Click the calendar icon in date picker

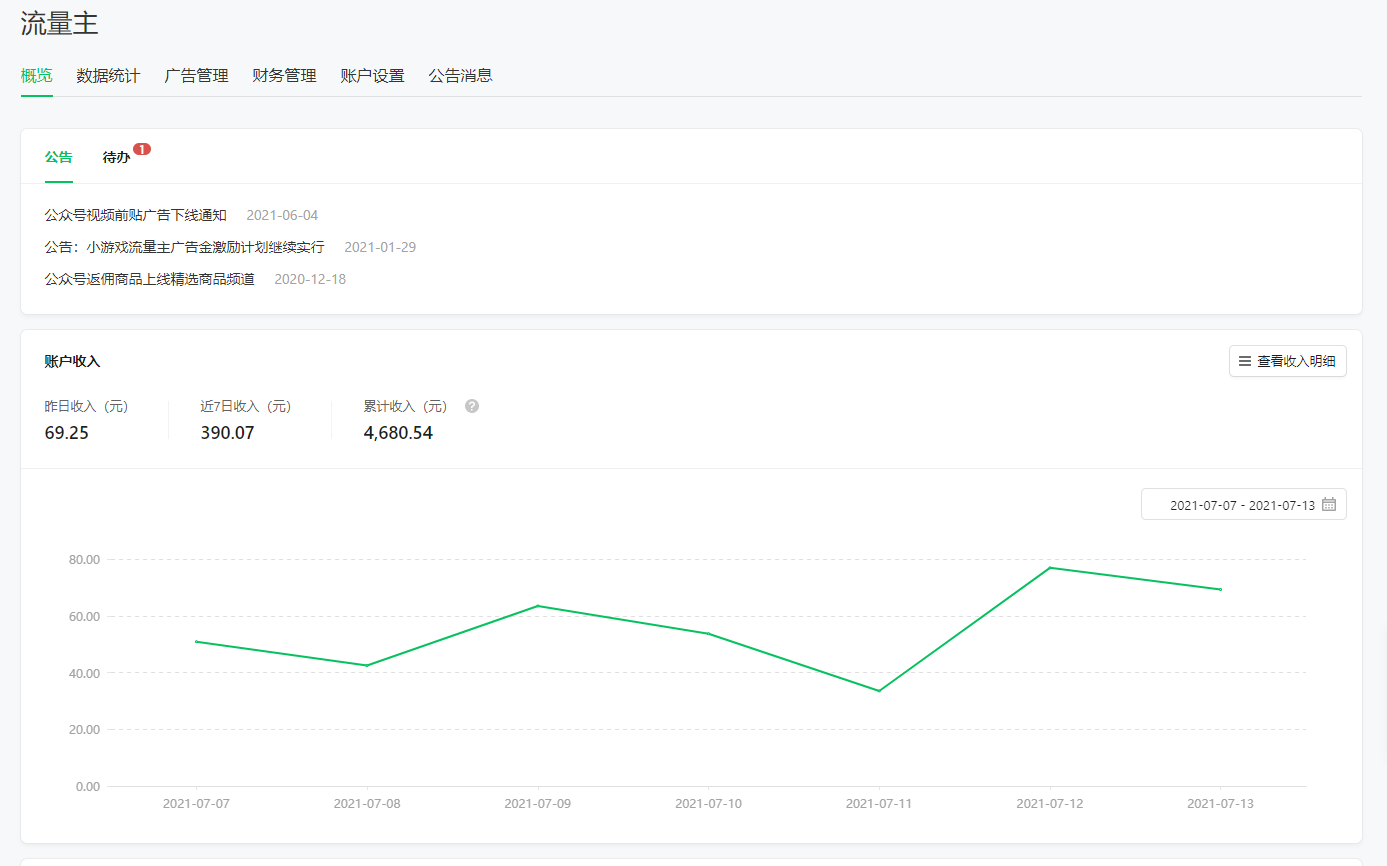pos(1329,505)
